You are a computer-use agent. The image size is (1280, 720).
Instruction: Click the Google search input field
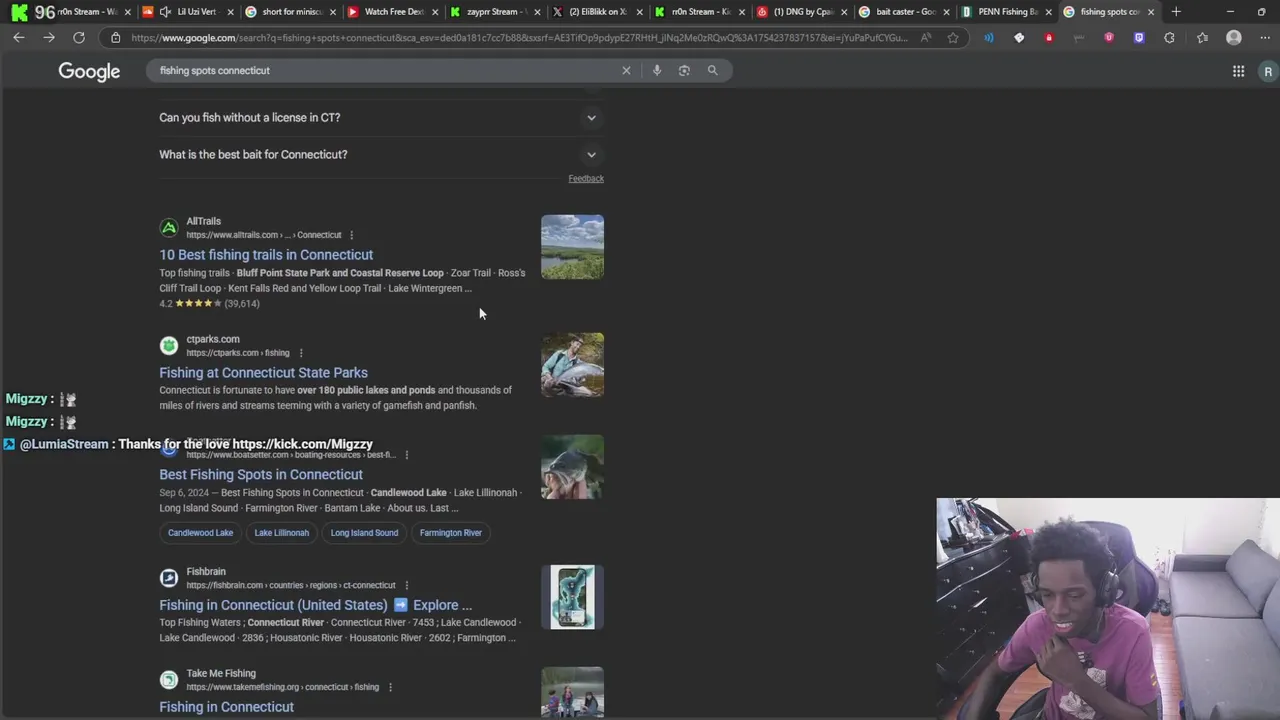[385, 70]
